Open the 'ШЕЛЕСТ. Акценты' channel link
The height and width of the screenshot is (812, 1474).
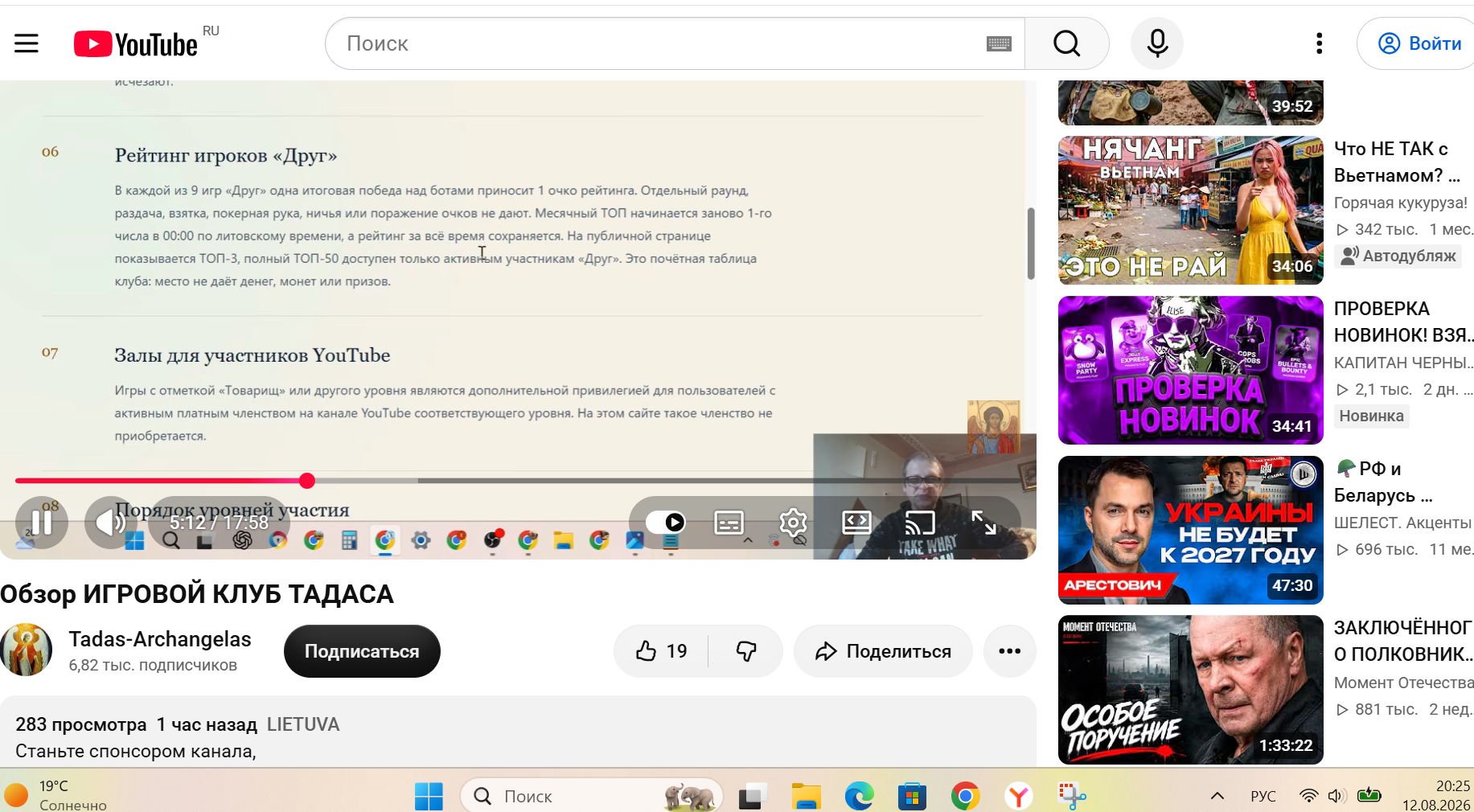click(1402, 523)
